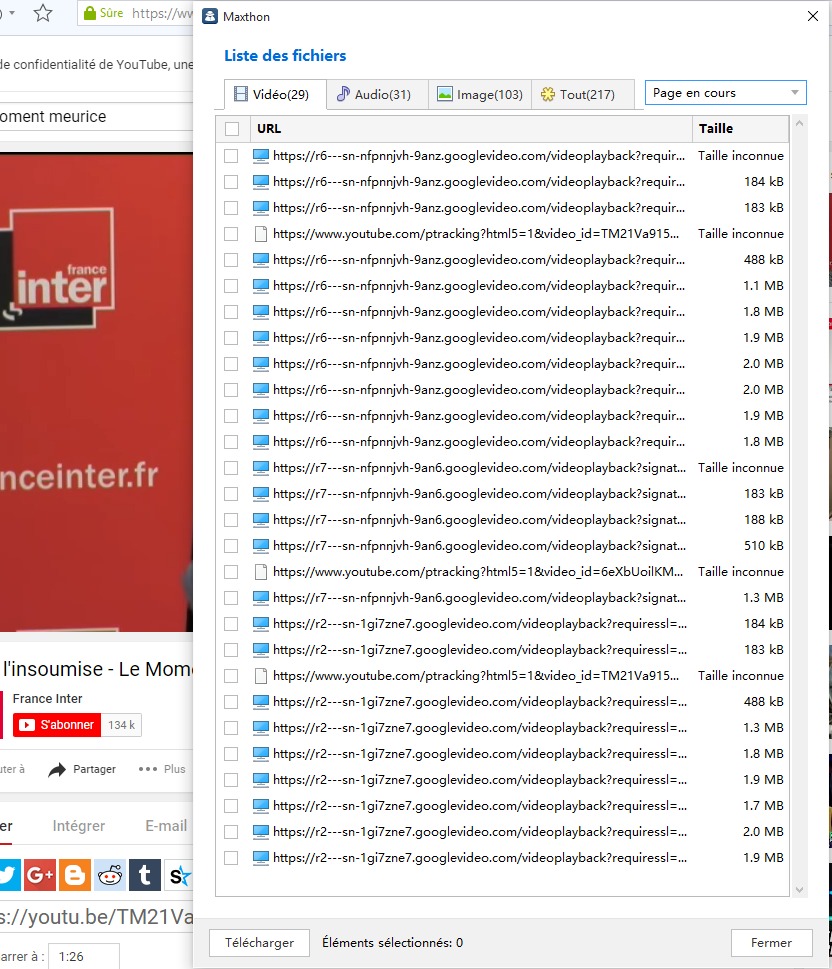
Task: Click the Télécharger button
Action: pyautogui.click(x=259, y=942)
